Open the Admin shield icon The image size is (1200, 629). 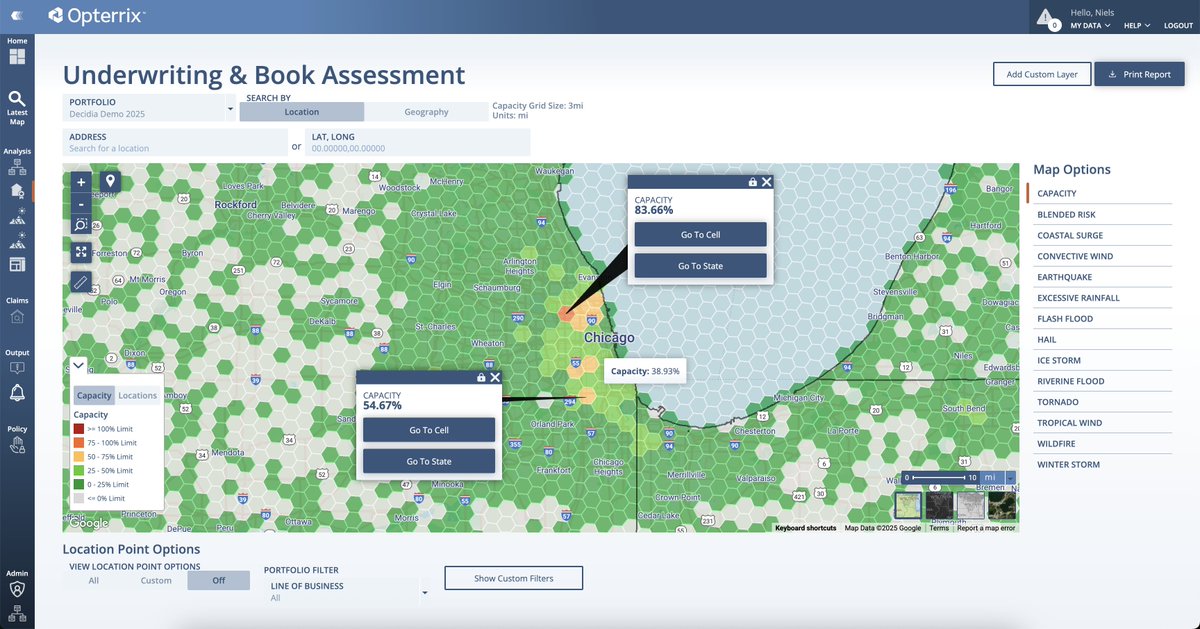tap(17, 590)
